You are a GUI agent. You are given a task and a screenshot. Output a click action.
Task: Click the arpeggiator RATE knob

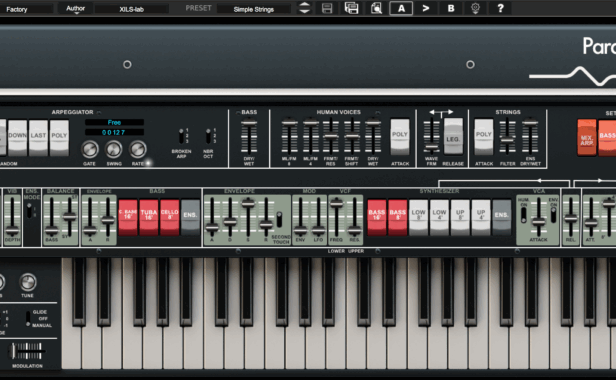tap(138, 149)
